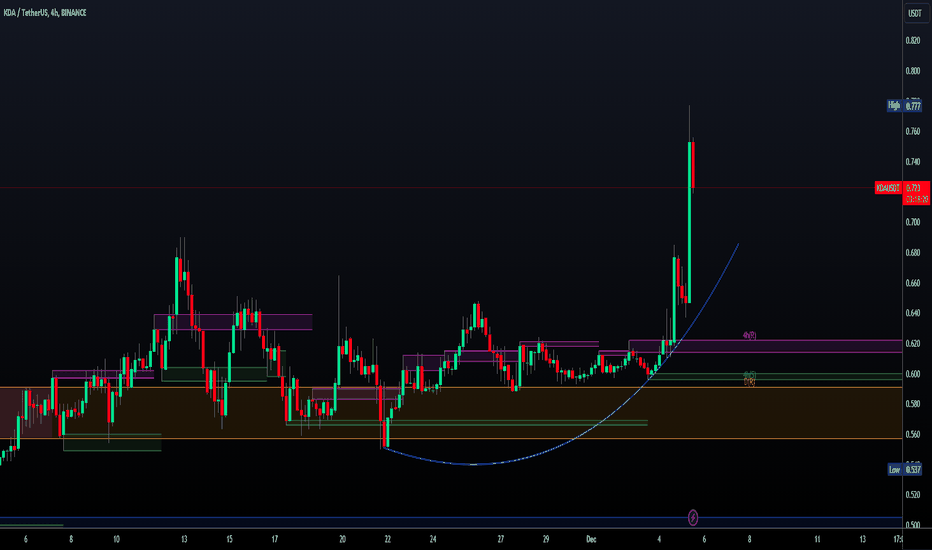
Task: Click the 0.700 price axis value
Action: click(x=912, y=222)
